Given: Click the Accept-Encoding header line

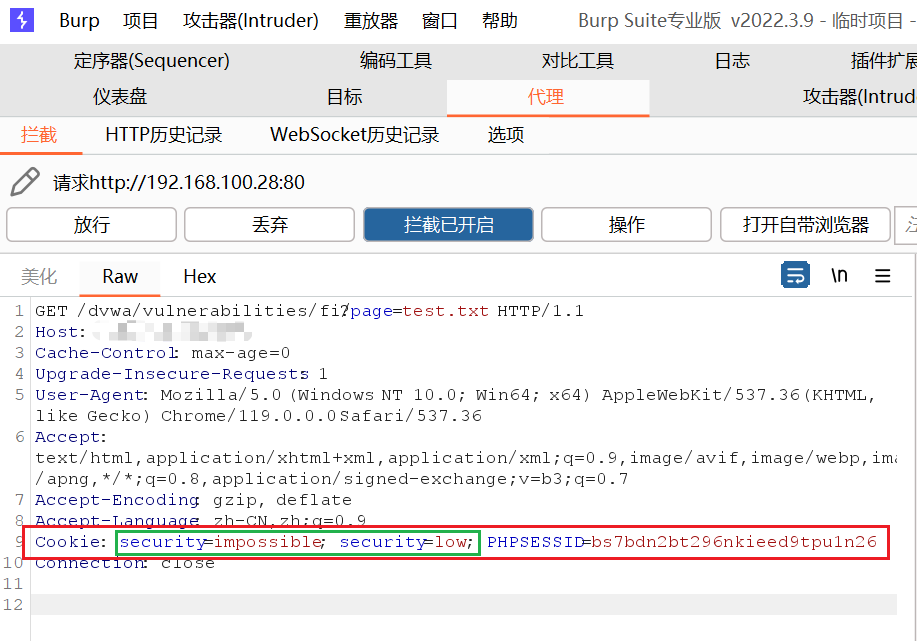Looking at the screenshot, I should 194,500.
